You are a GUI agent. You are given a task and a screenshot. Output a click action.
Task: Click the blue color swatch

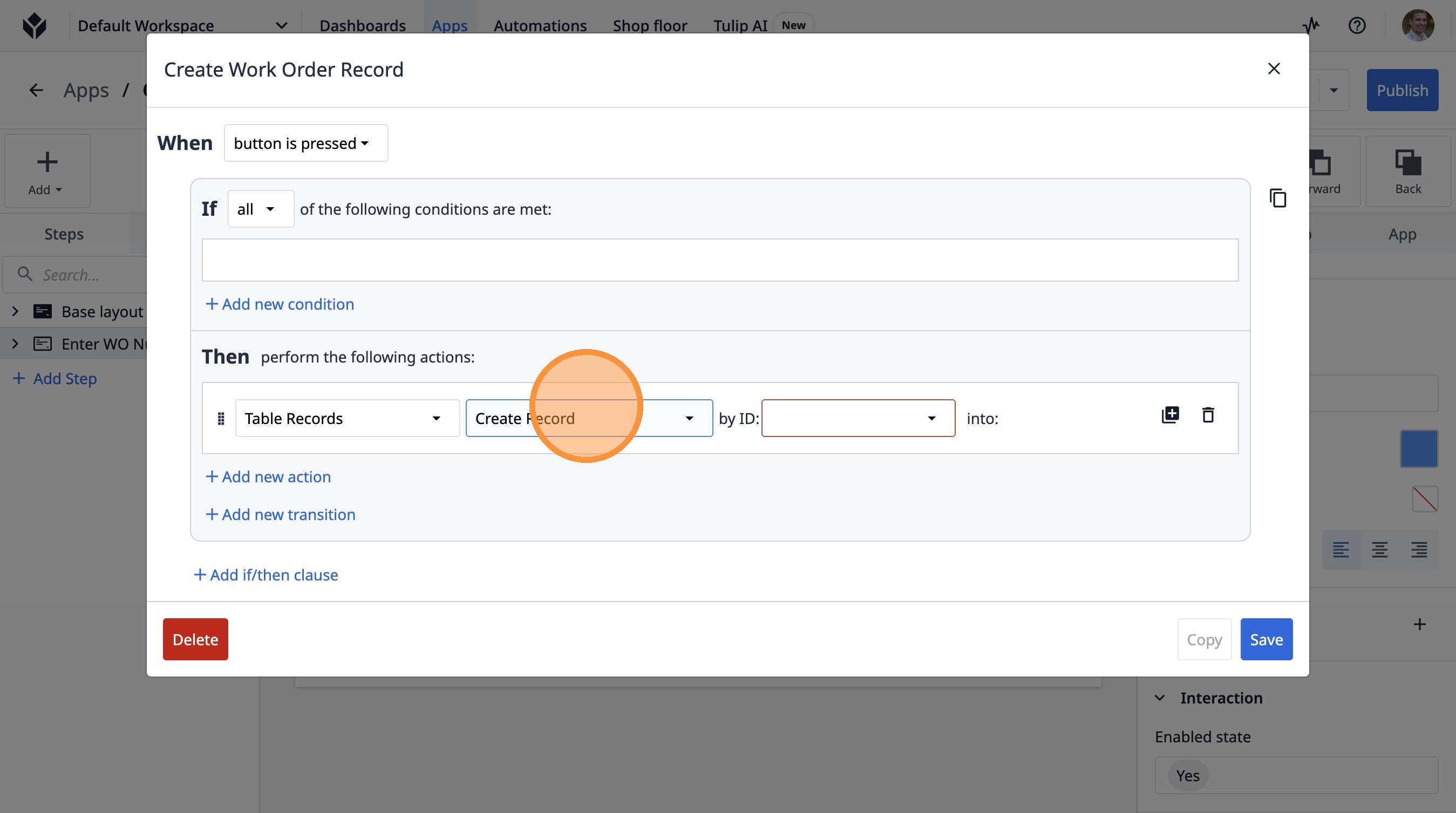tap(1419, 449)
